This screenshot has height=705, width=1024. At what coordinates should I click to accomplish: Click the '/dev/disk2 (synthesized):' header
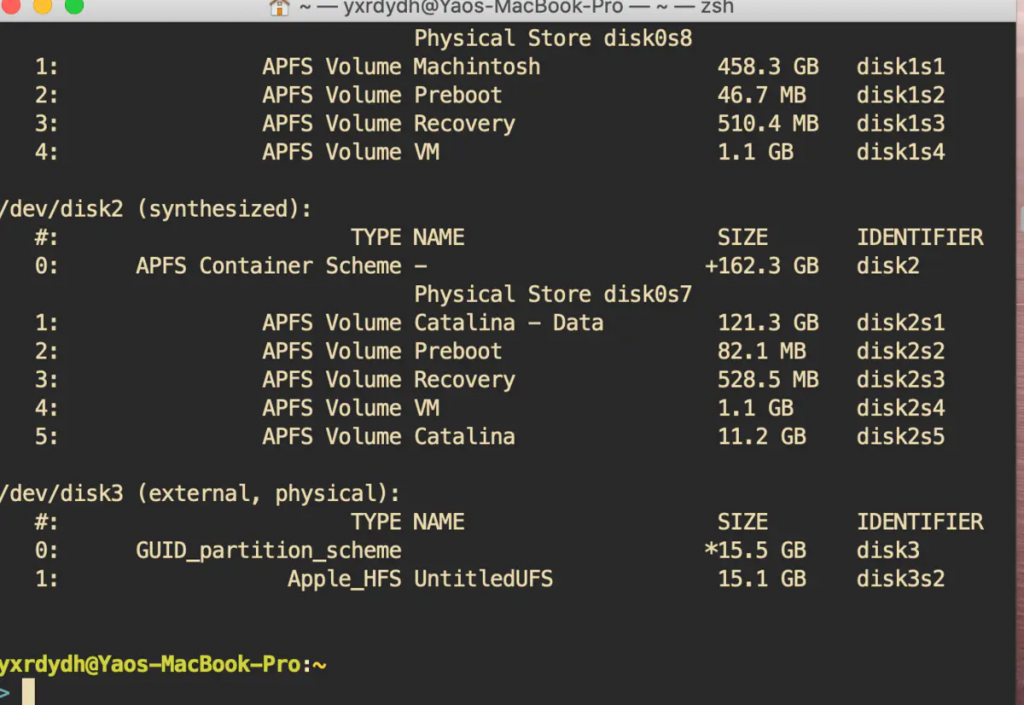tap(155, 209)
